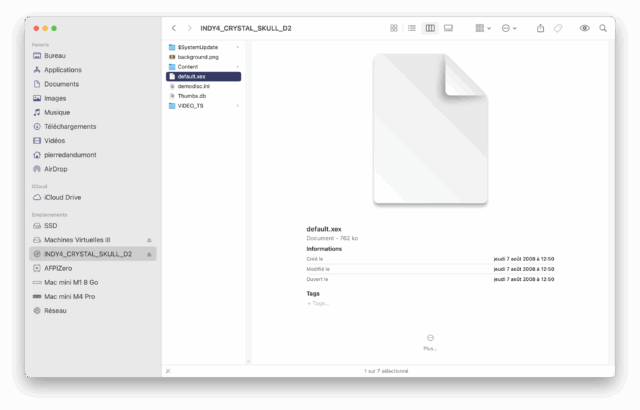Select the Content folder
Image resolution: width=640 pixels, height=410 pixels.
coord(203,66)
